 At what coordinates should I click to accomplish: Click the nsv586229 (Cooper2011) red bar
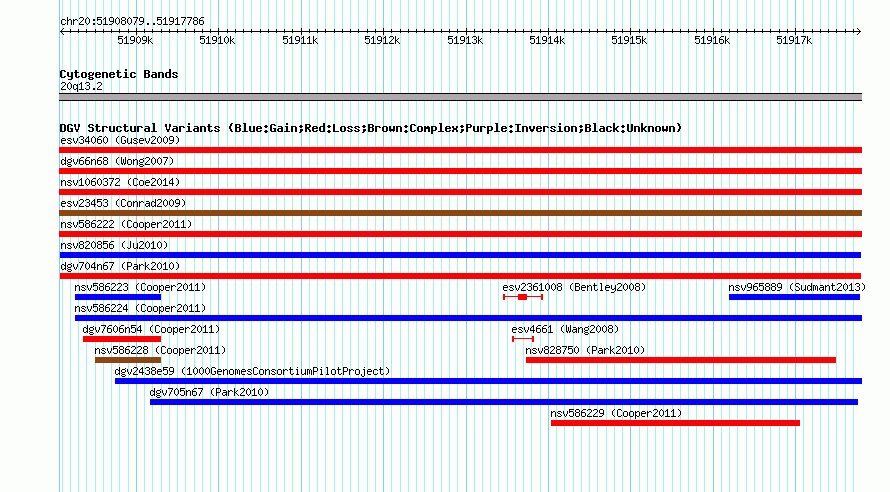[x=675, y=423]
